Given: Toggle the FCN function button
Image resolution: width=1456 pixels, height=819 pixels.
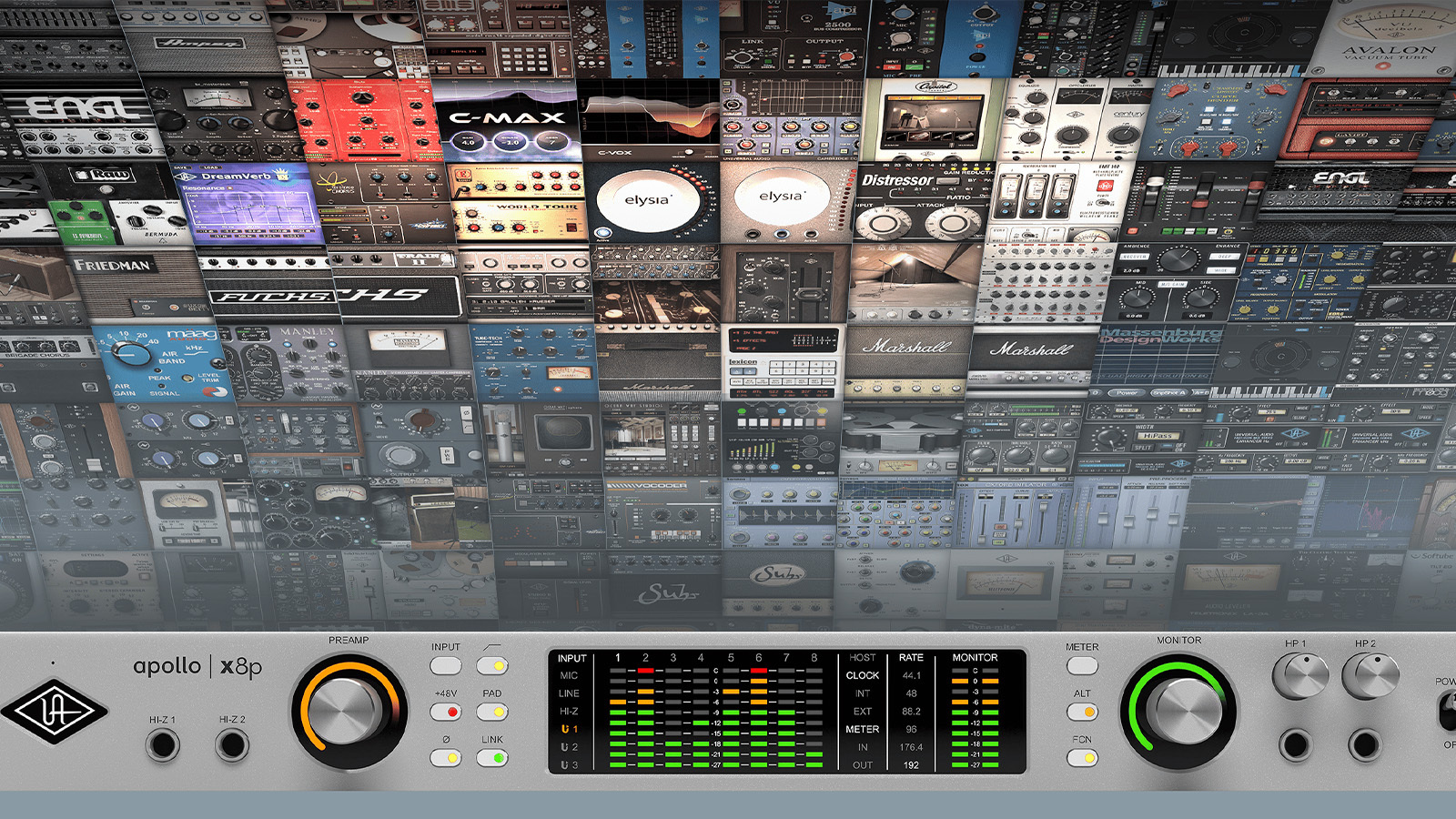Looking at the screenshot, I should coord(1082,758).
